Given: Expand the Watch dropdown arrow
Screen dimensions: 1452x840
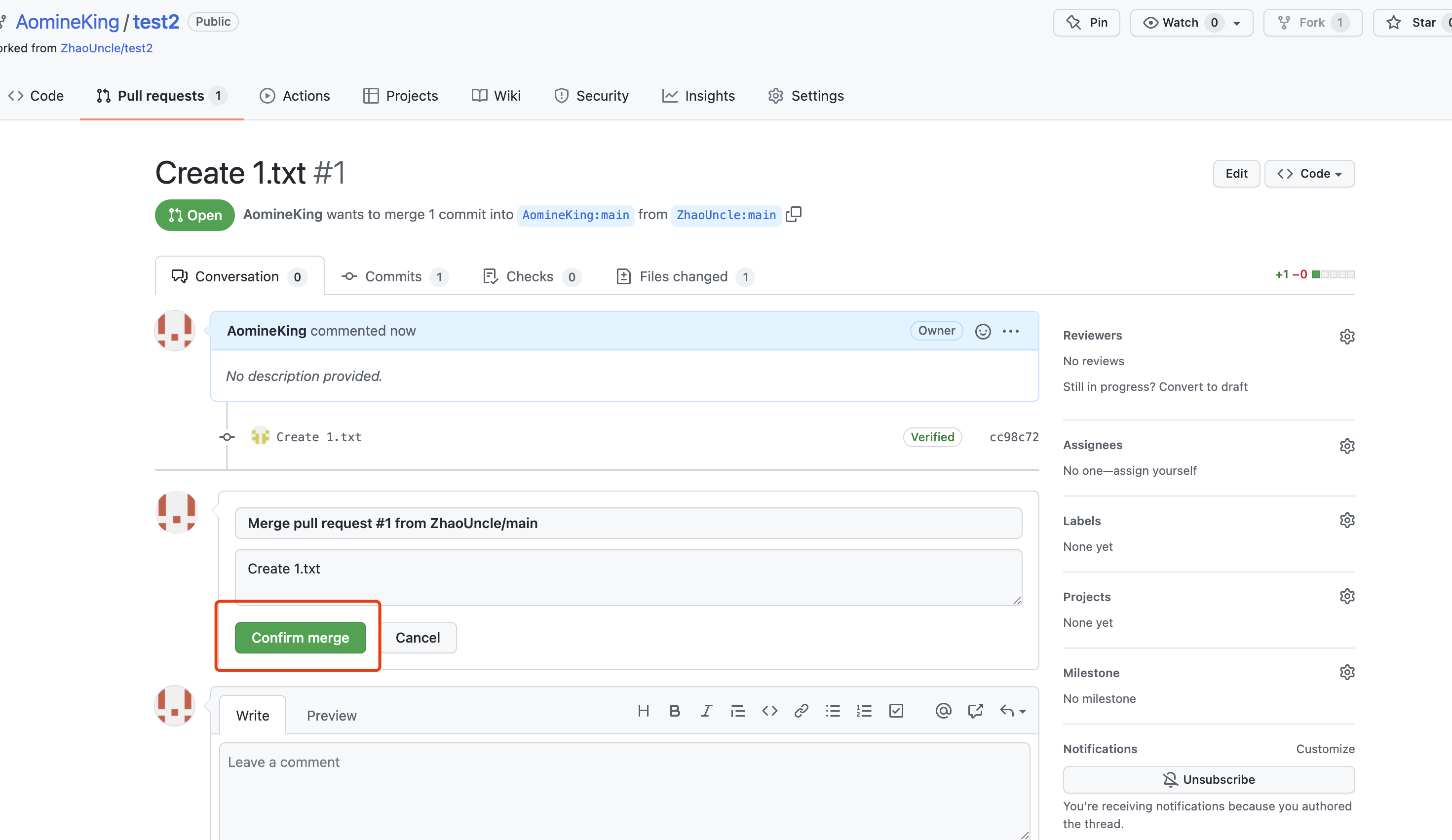Looking at the screenshot, I should click(1236, 23).
